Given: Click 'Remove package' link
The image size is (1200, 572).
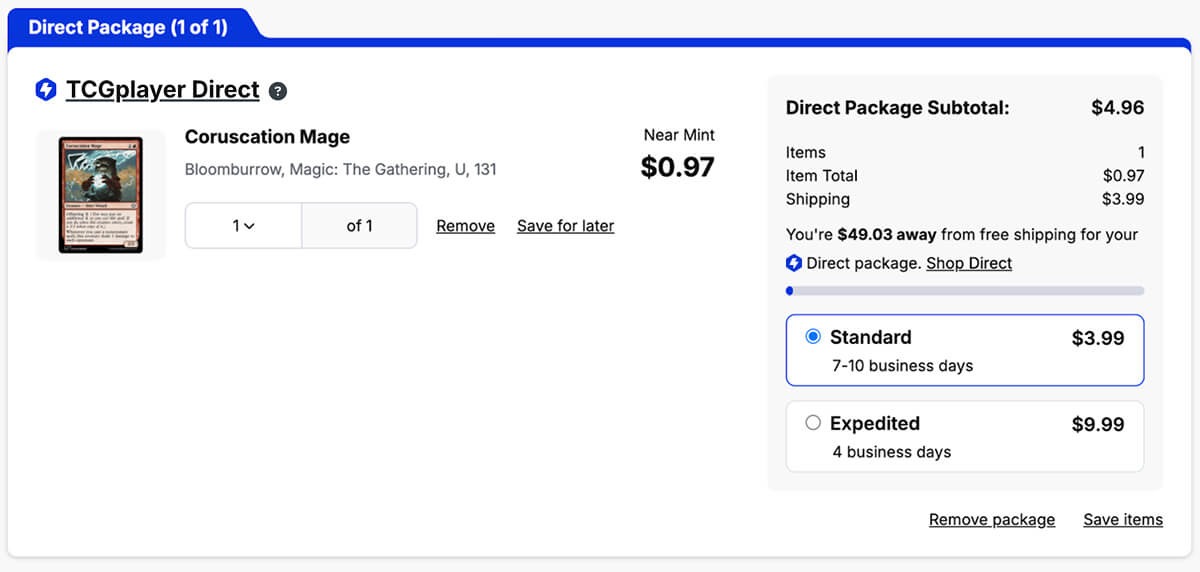Looking at the screenshot, I should (991, 519).
